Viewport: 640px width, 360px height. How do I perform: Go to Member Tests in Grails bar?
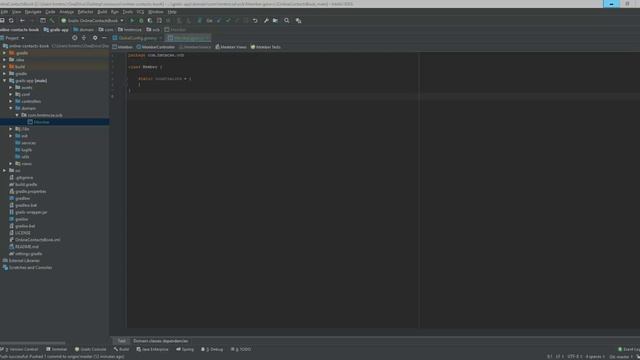266,47
